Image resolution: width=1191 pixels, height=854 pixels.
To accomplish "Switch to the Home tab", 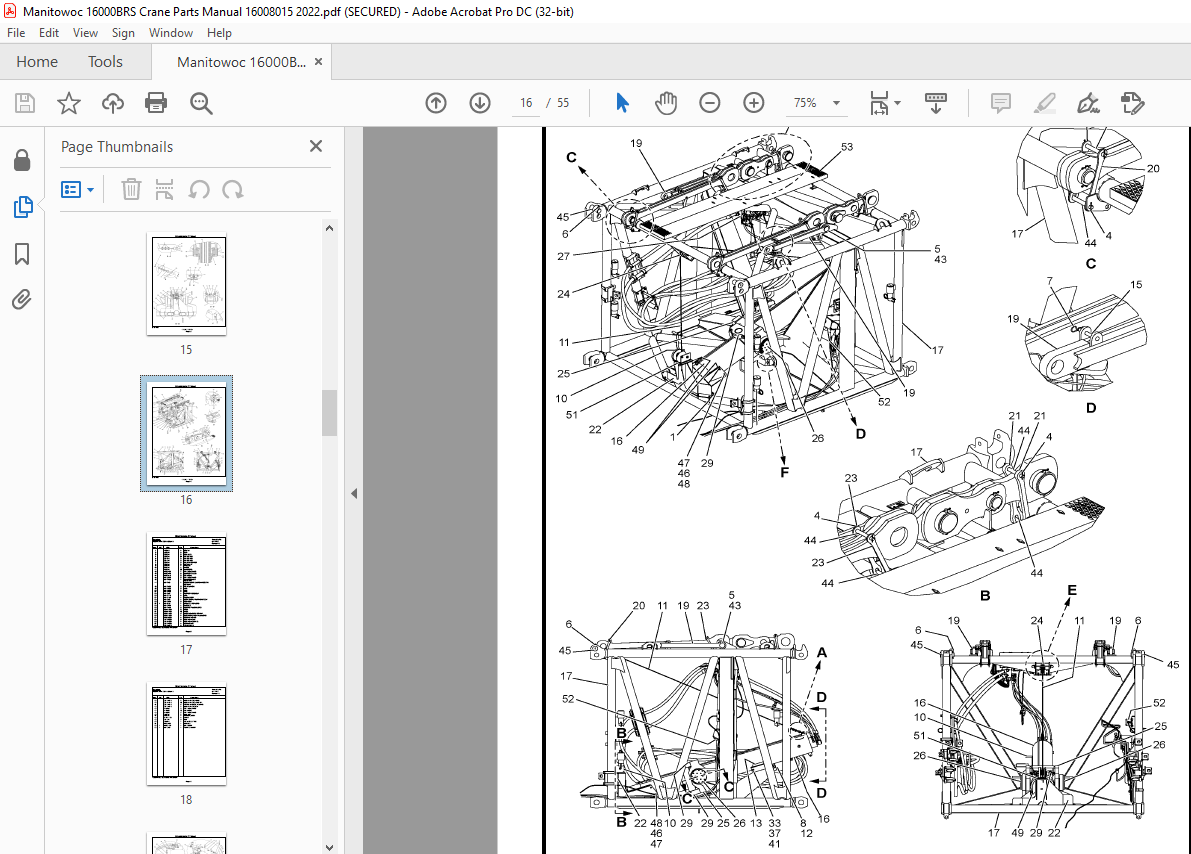I will point(37,62).
